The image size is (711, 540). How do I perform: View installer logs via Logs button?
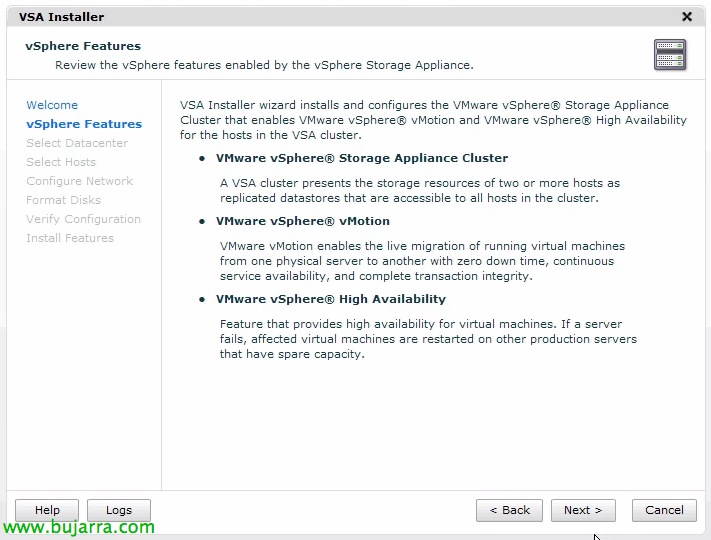[x=119, y=510]
